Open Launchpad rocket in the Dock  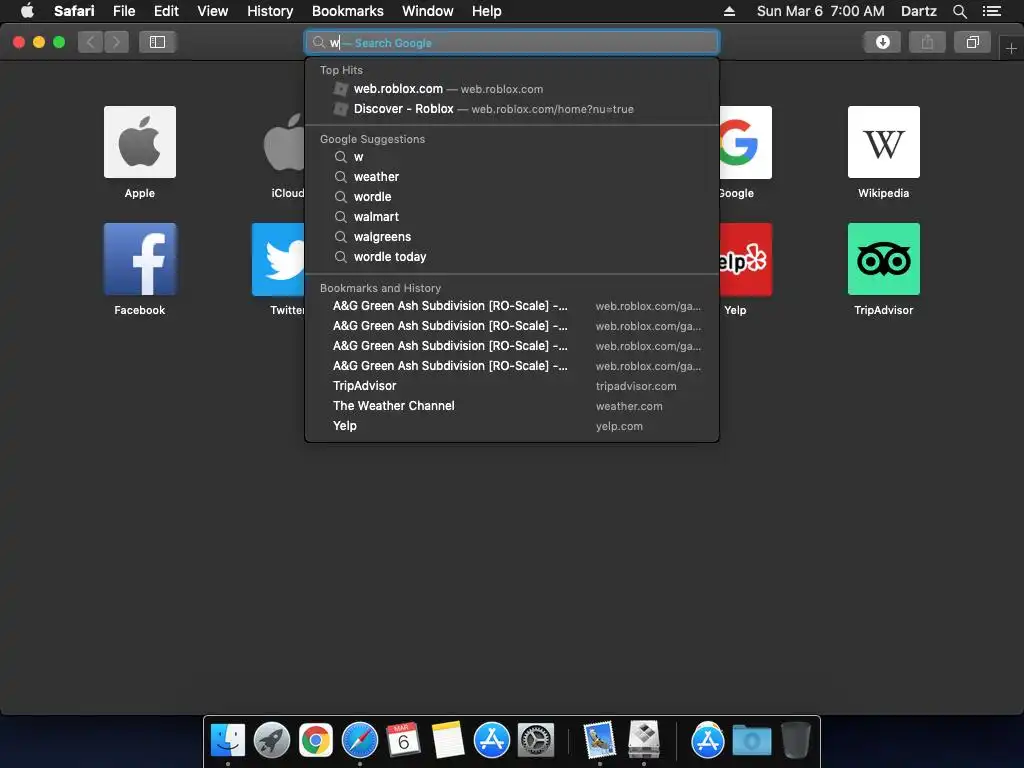click(272, 740)
